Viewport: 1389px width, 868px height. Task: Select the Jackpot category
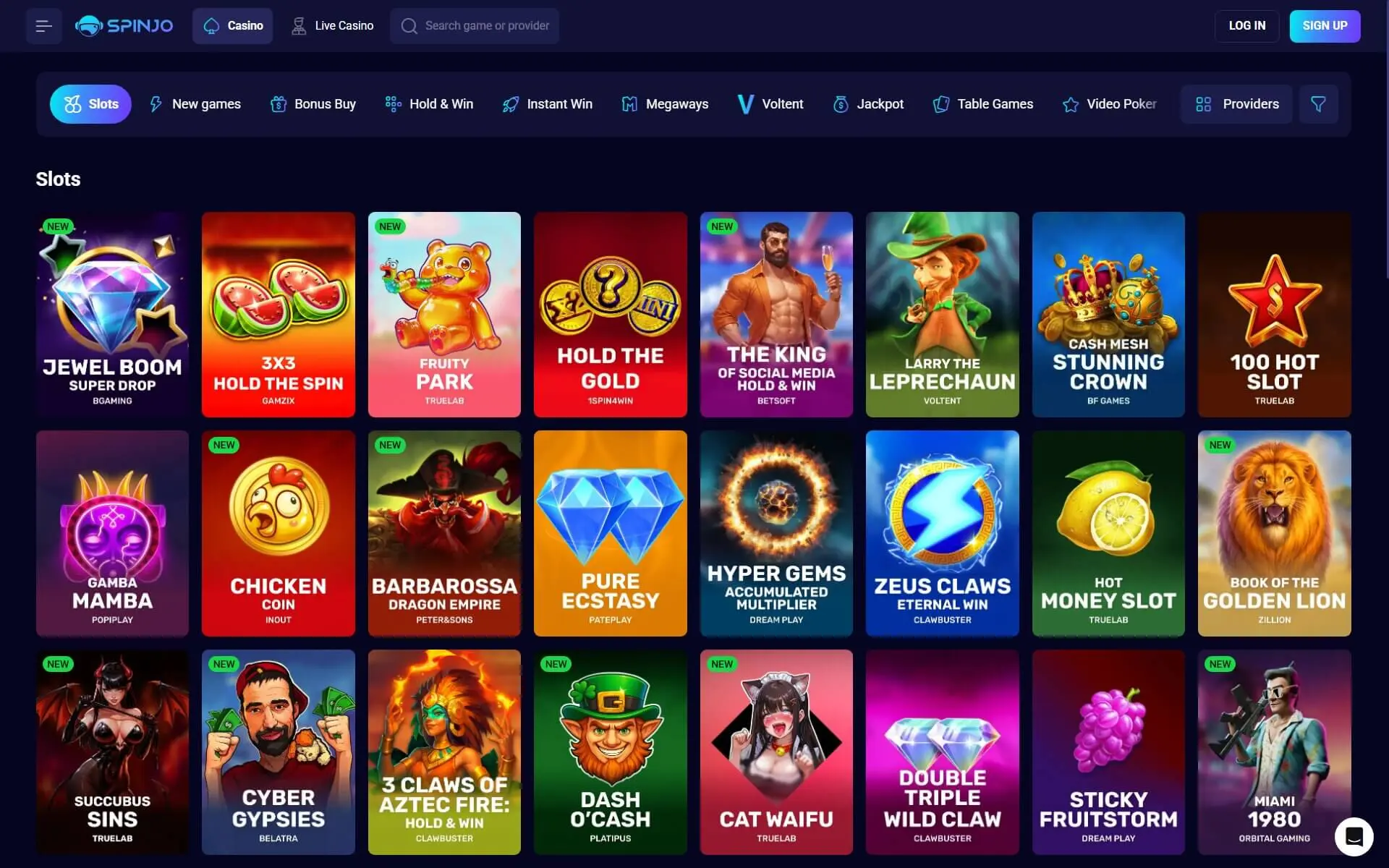pos(868,104)
